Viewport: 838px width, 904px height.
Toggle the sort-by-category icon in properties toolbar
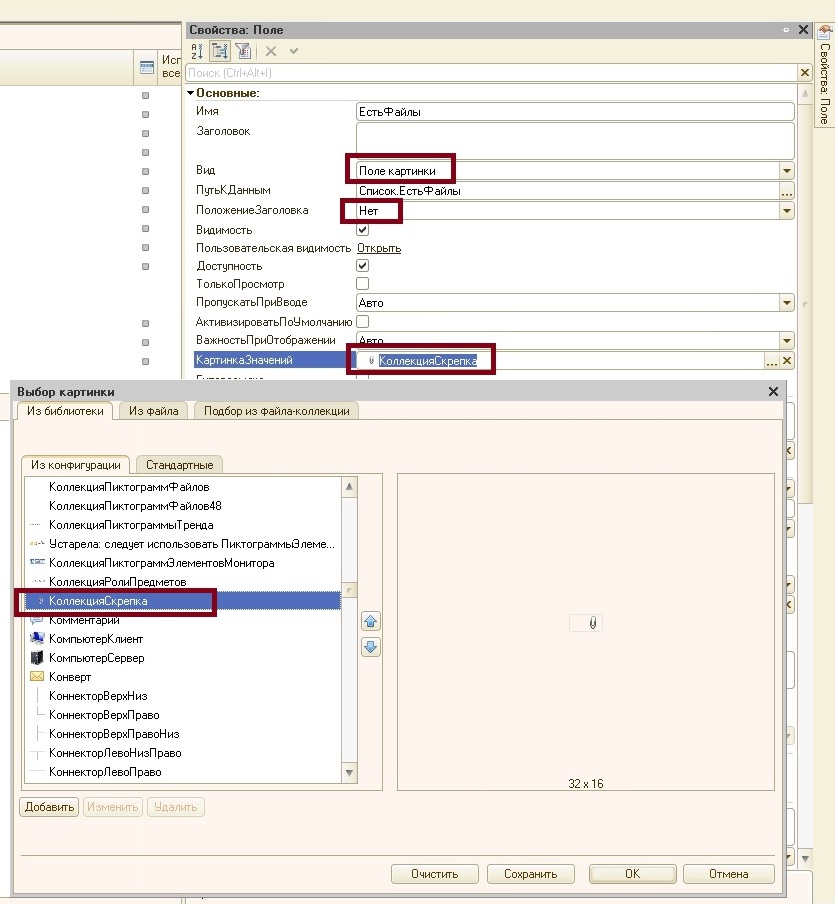tap(220, 51)
